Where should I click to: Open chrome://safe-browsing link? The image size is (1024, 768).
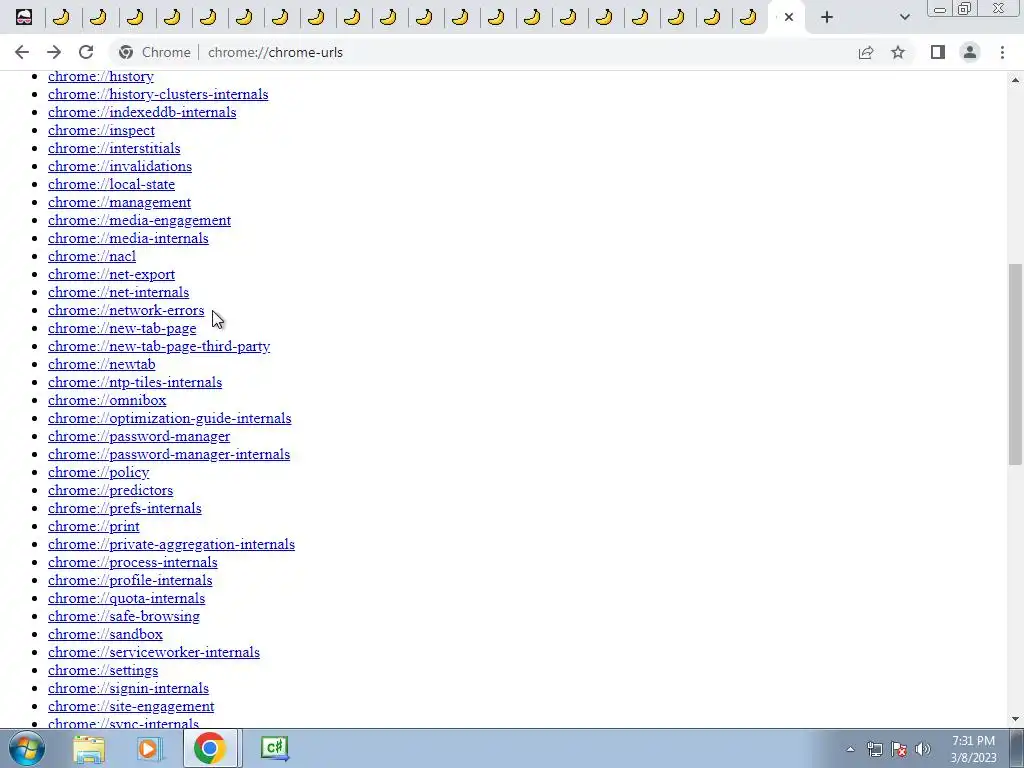click(123, 616)
